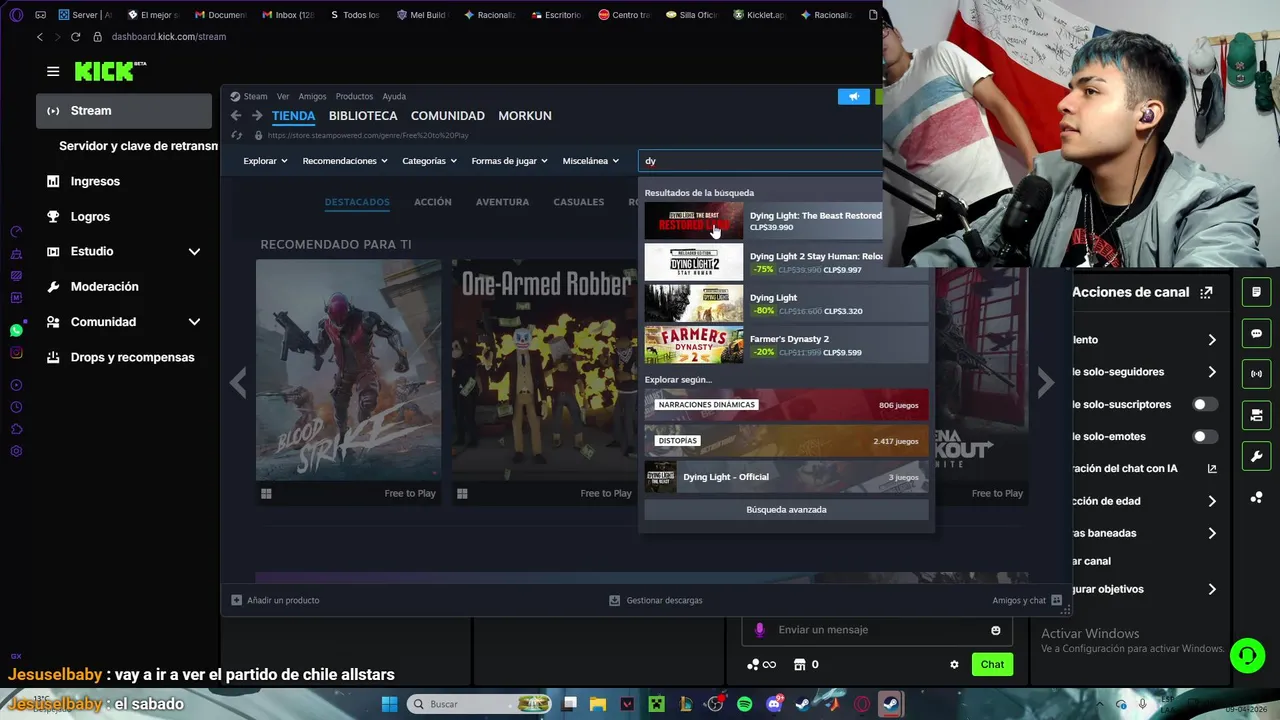Open Windows Start menu
The image size is (1280, 720).
pyautogui.click(x=389, y=704)
